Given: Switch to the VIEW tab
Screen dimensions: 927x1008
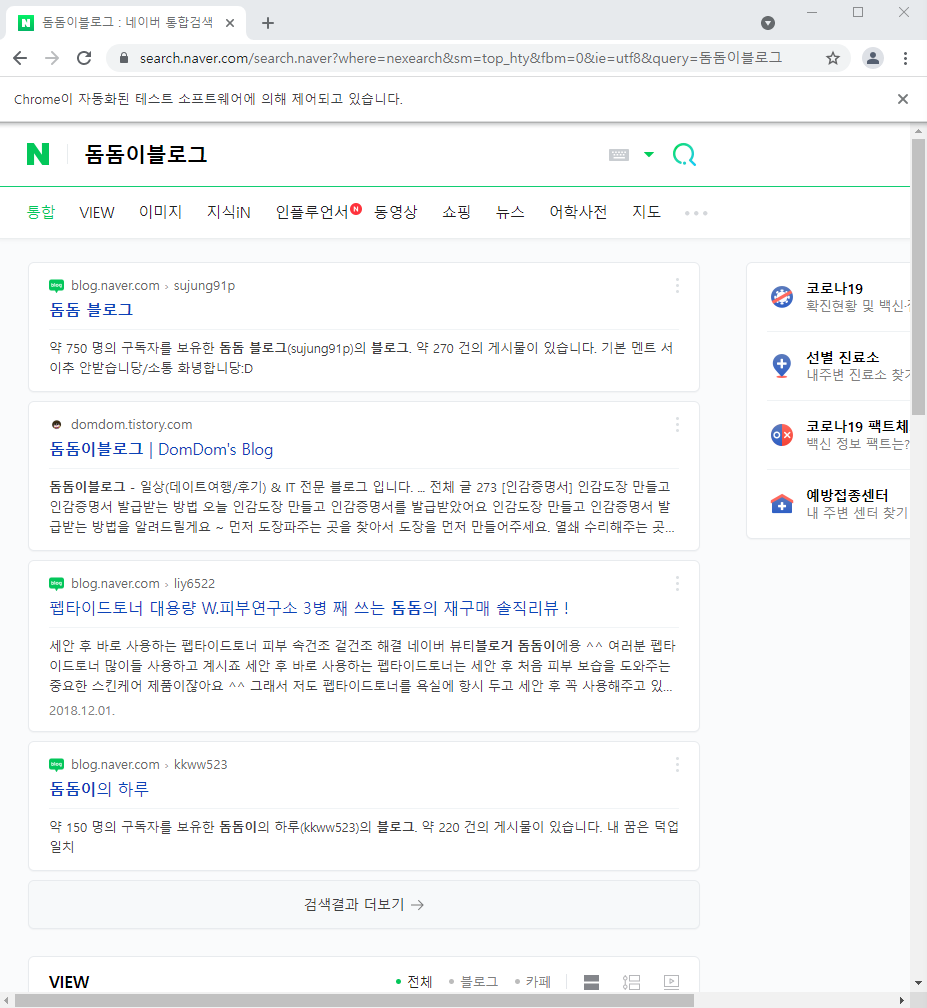Looking at the screenshot, I should coord(97,212).
